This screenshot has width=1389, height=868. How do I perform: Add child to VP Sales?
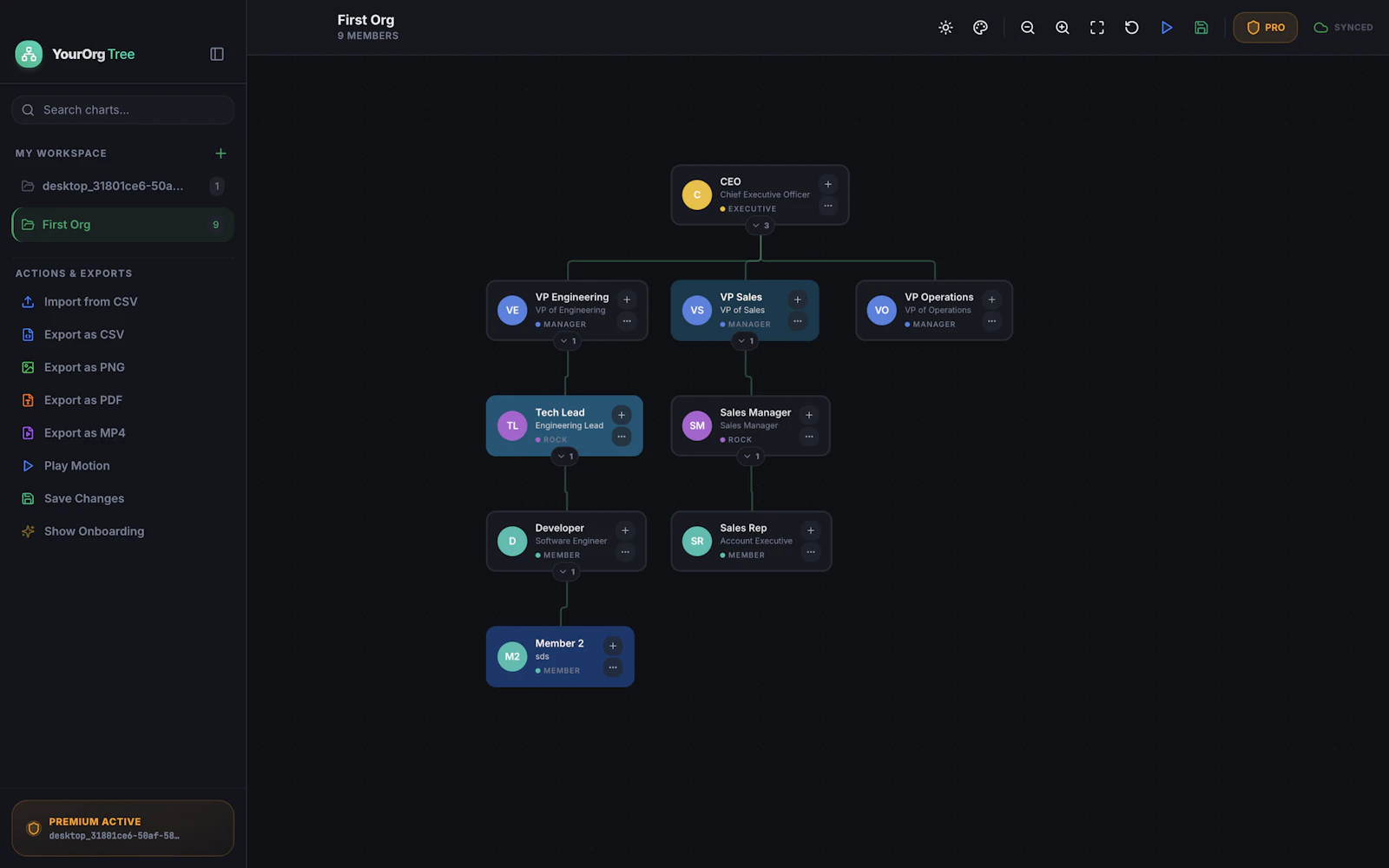798,299
